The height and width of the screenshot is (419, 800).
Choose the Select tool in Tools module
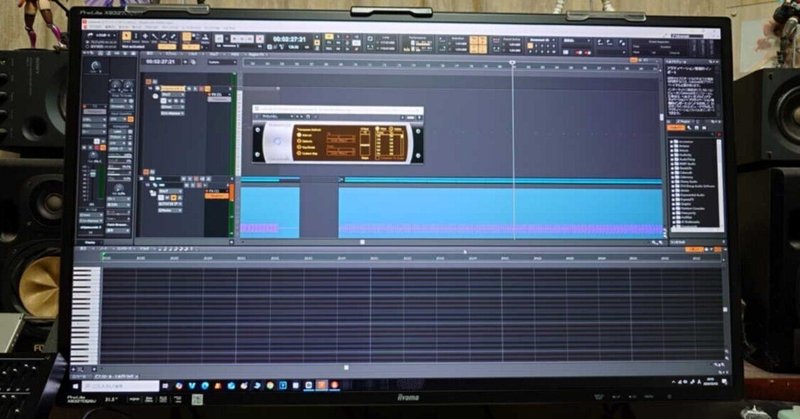tap(136, 36)
